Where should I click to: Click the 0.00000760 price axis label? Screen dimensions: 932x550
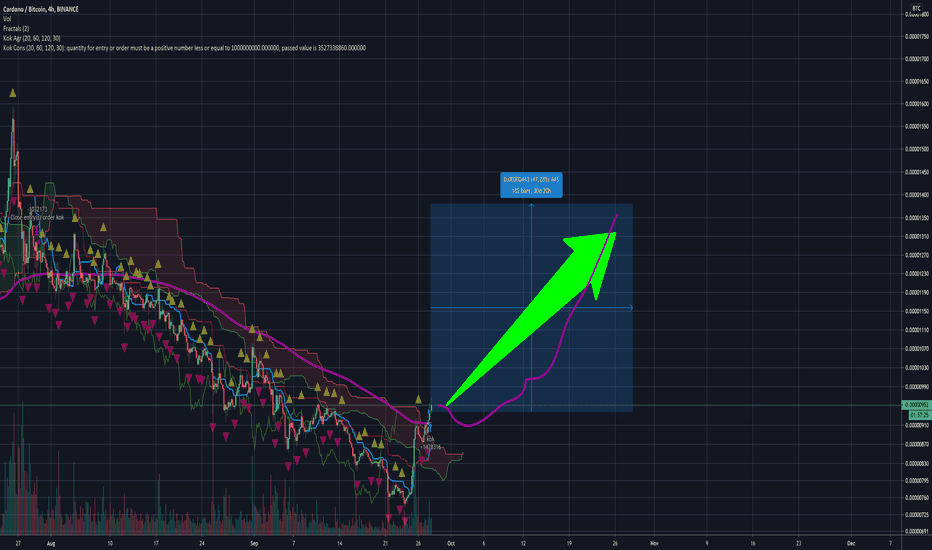(x=917, y=498)
